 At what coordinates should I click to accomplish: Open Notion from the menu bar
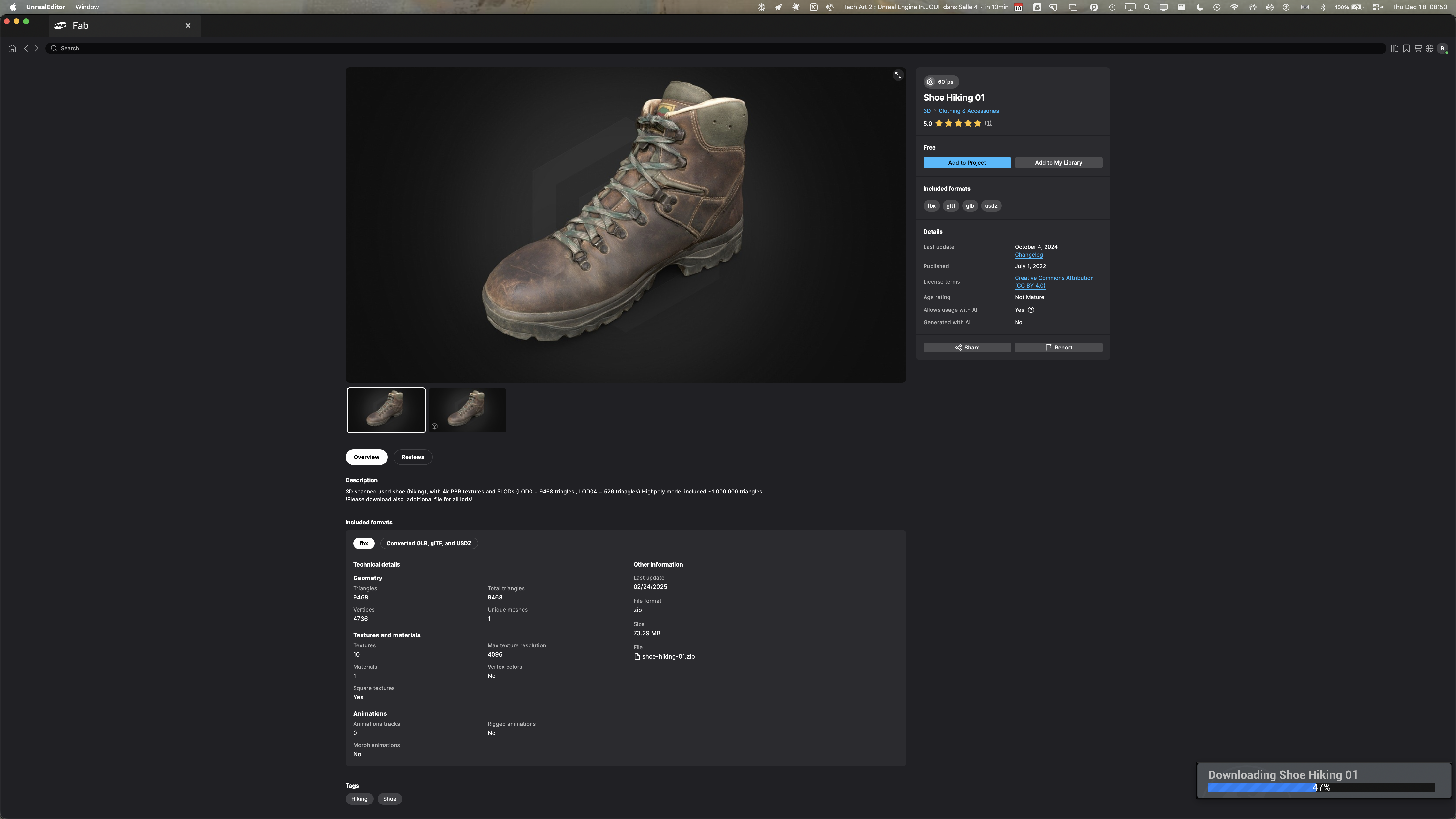coord(813,7)
